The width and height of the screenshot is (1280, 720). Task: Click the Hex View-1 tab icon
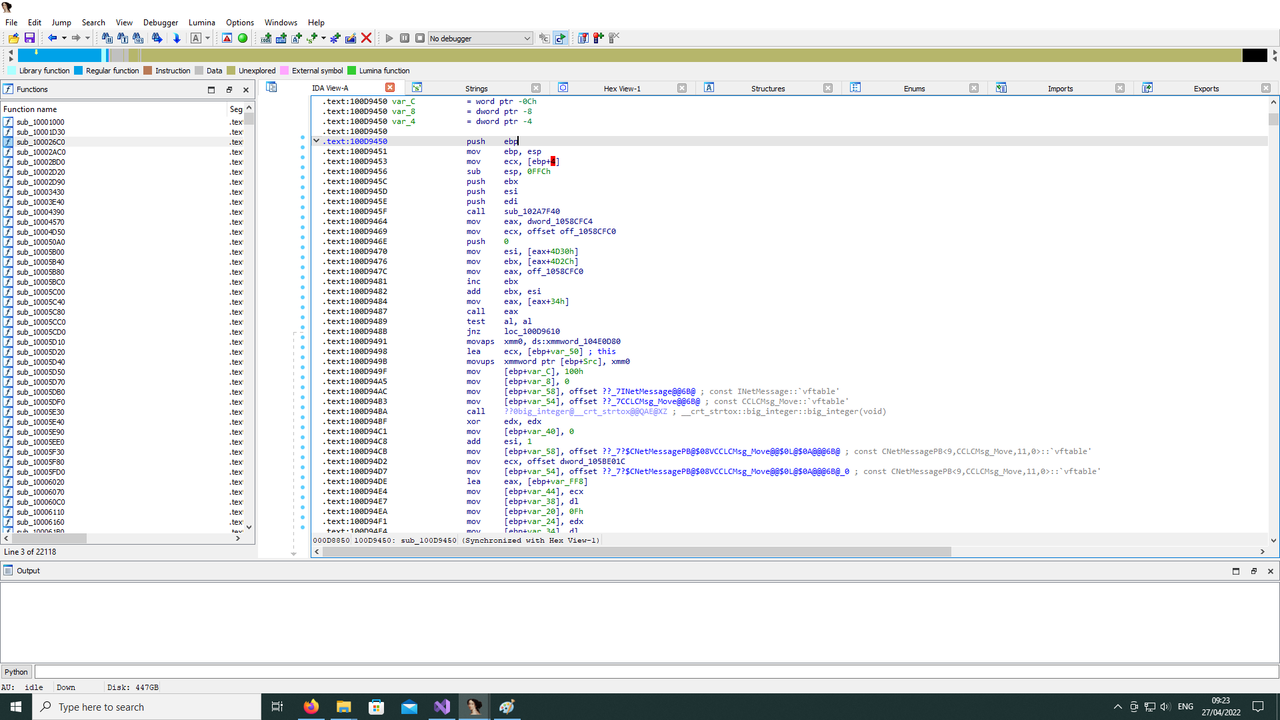click(x=562, y=87)
